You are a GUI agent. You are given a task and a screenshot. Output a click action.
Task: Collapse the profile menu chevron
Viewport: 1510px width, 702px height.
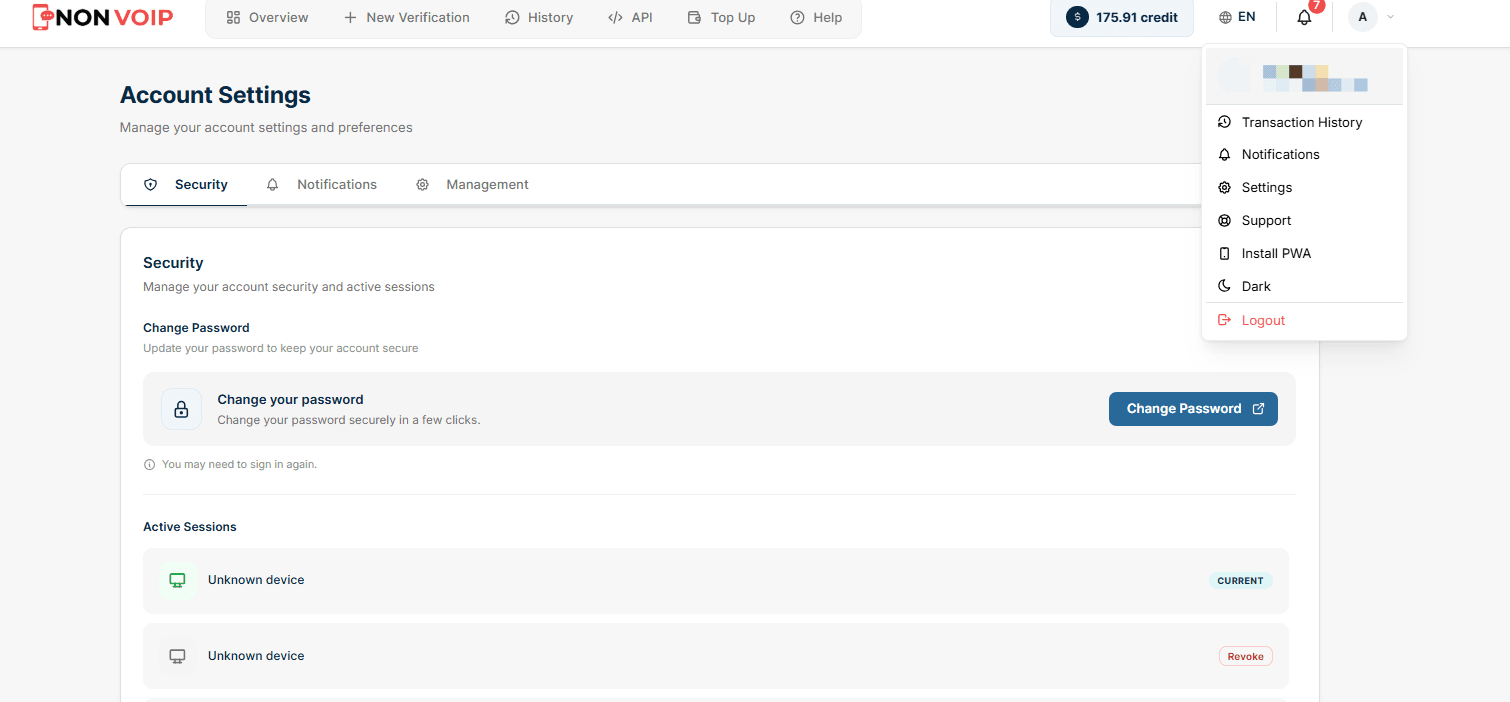(1390, 17)
